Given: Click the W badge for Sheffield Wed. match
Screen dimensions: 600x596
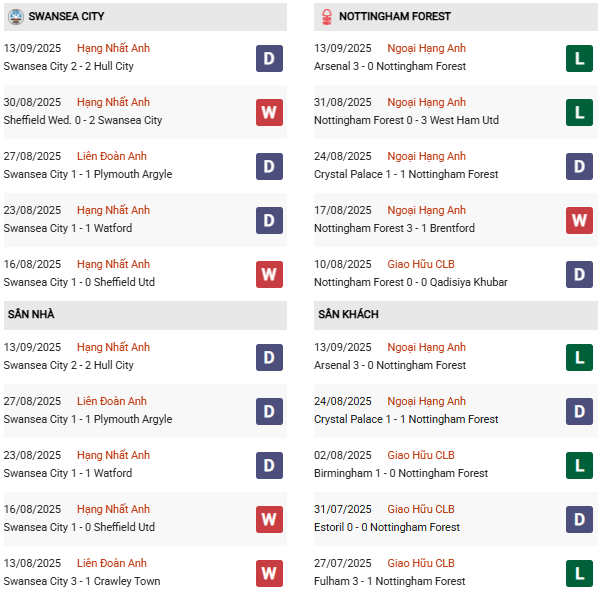Looking at the screenshot, I should coord(268,112).
